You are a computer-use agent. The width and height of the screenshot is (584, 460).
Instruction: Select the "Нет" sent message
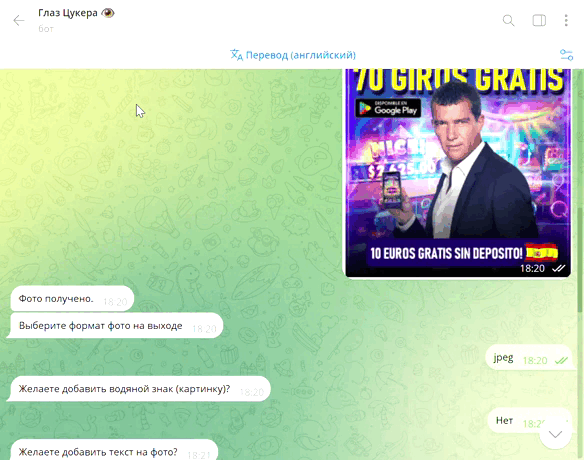point(530,421)
